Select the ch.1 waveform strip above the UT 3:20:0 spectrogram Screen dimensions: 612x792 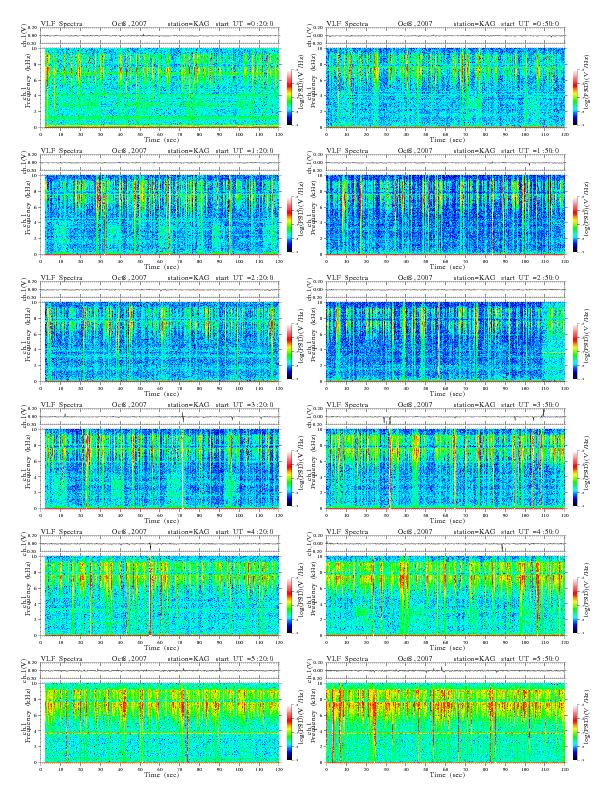coord(160,417)
